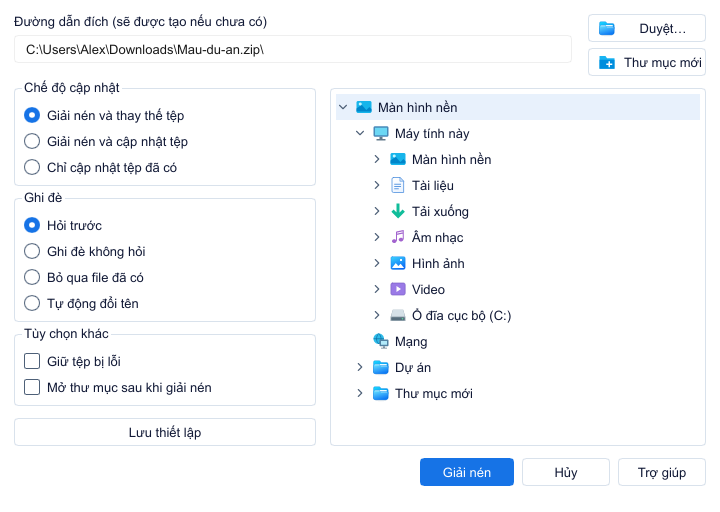Expand the Hình ảnh folder
This screenshot has height=512, width=720.
377,264
